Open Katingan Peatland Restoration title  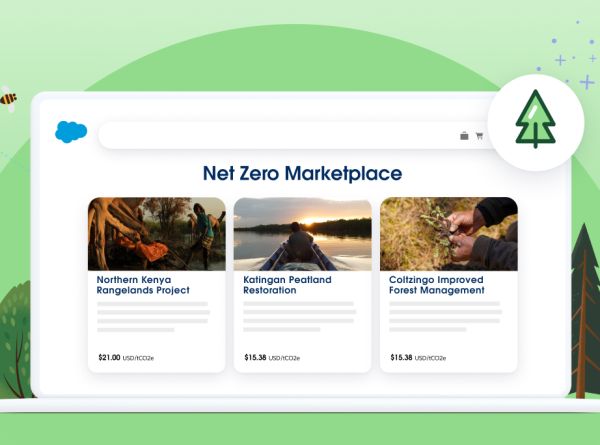[x=287, y=285]
